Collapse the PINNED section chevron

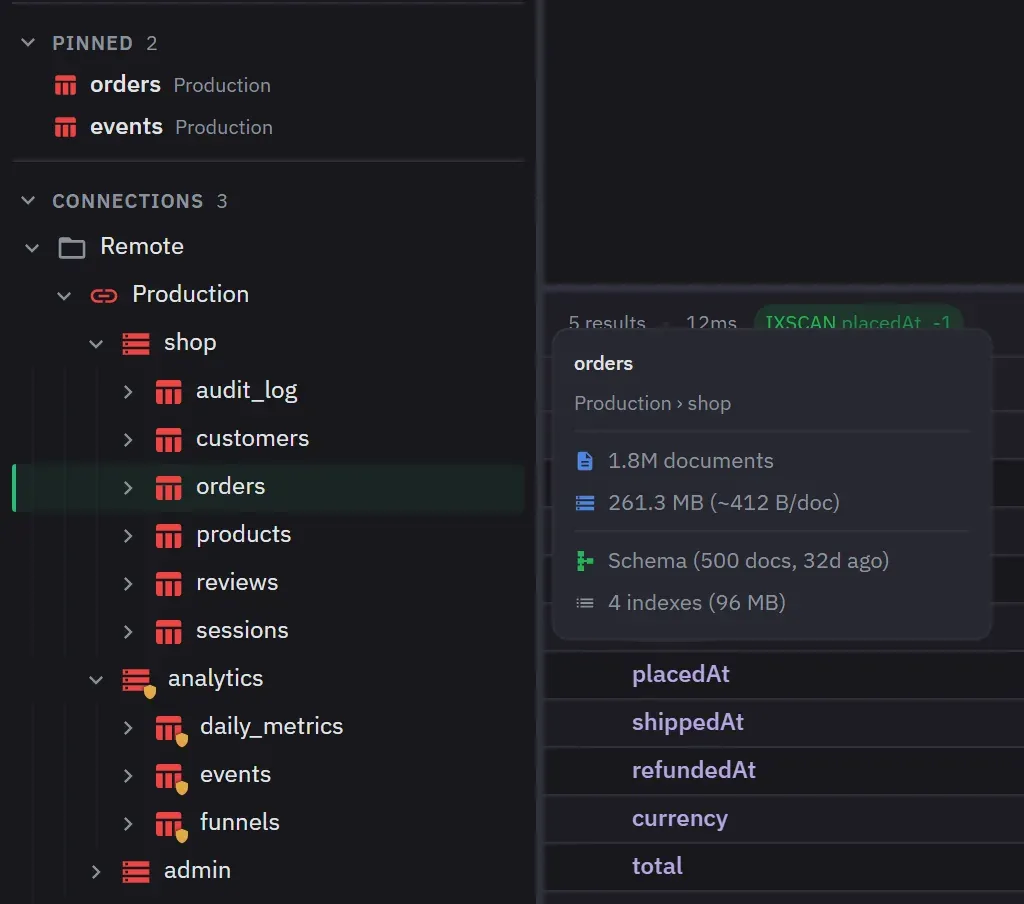click(28, 43)
